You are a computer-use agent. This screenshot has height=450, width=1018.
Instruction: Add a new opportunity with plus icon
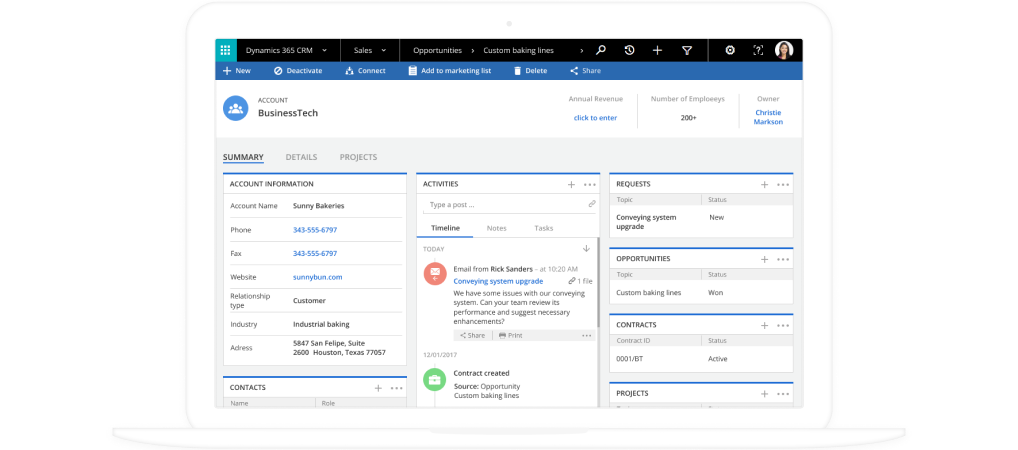pyautogui.click(x=765, y=259)
